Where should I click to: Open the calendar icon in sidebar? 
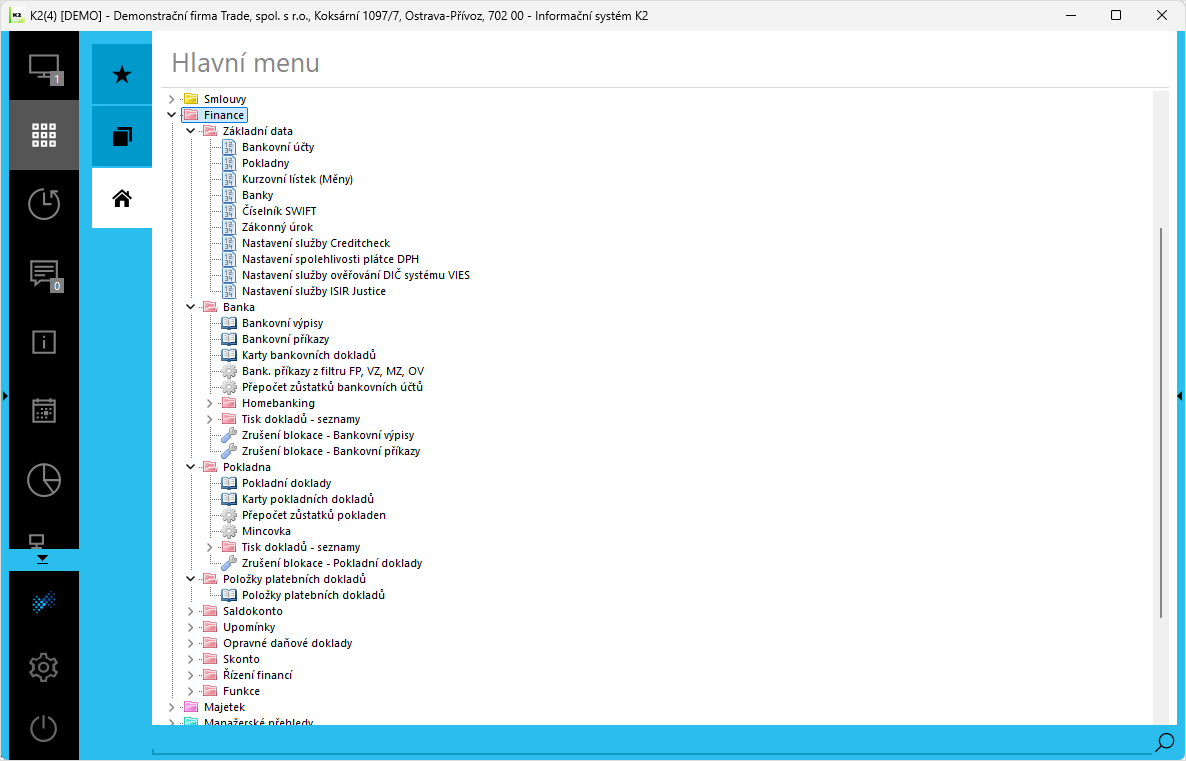coord(44,411)
